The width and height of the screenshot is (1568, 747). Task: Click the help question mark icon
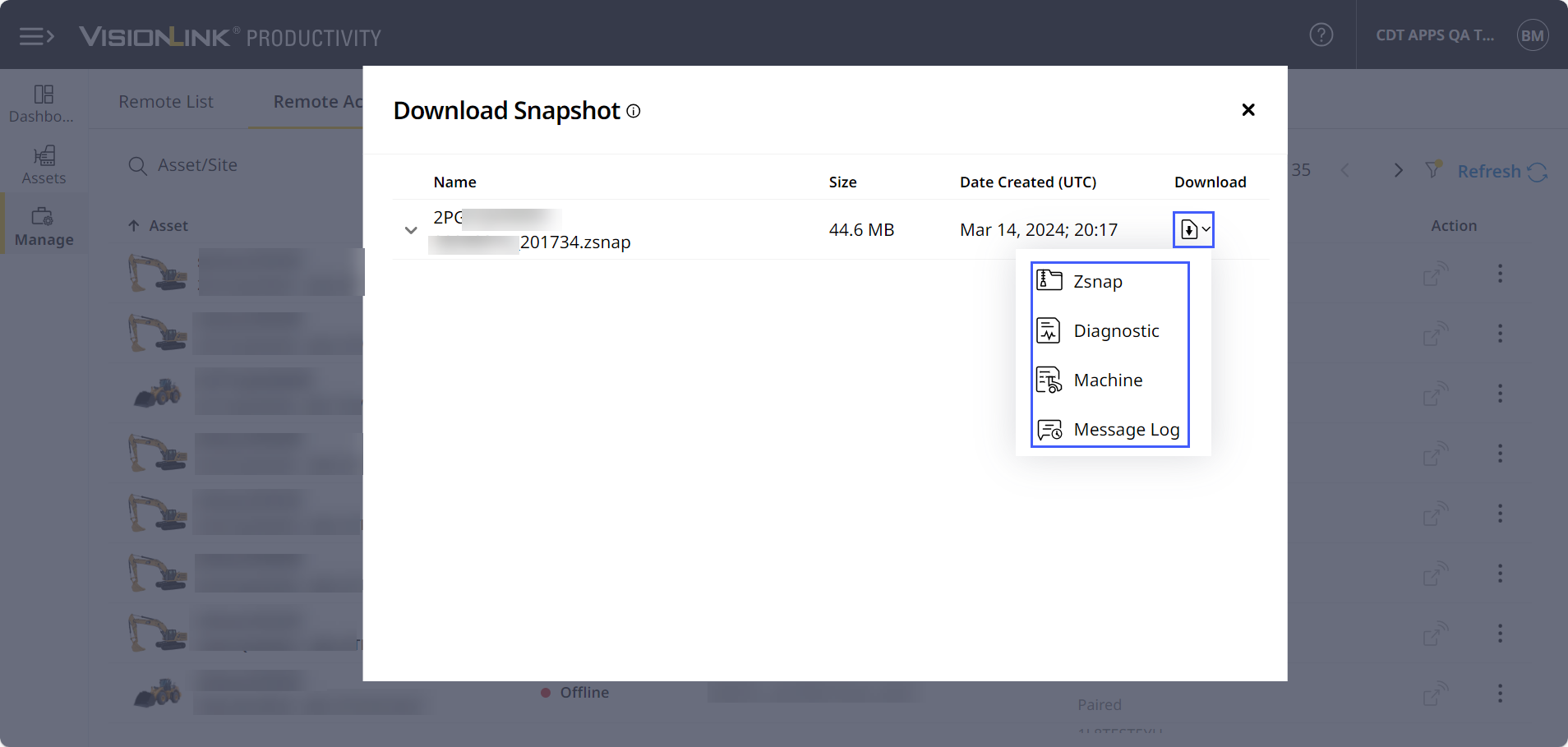1321,35
